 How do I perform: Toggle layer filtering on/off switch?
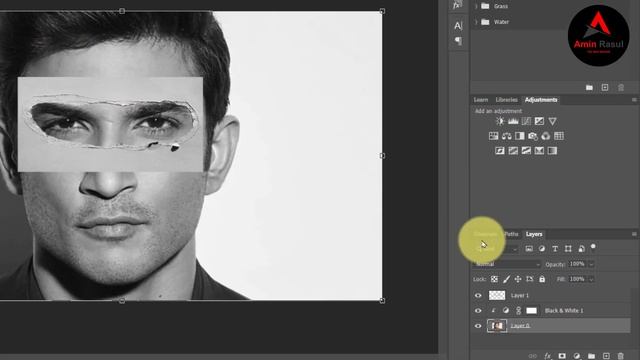pos(593,247)
